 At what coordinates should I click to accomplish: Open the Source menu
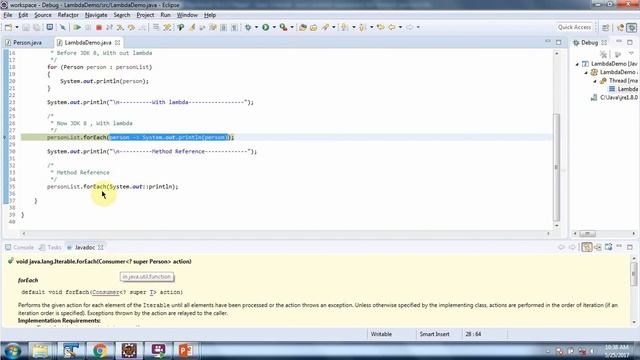(43, 15)
